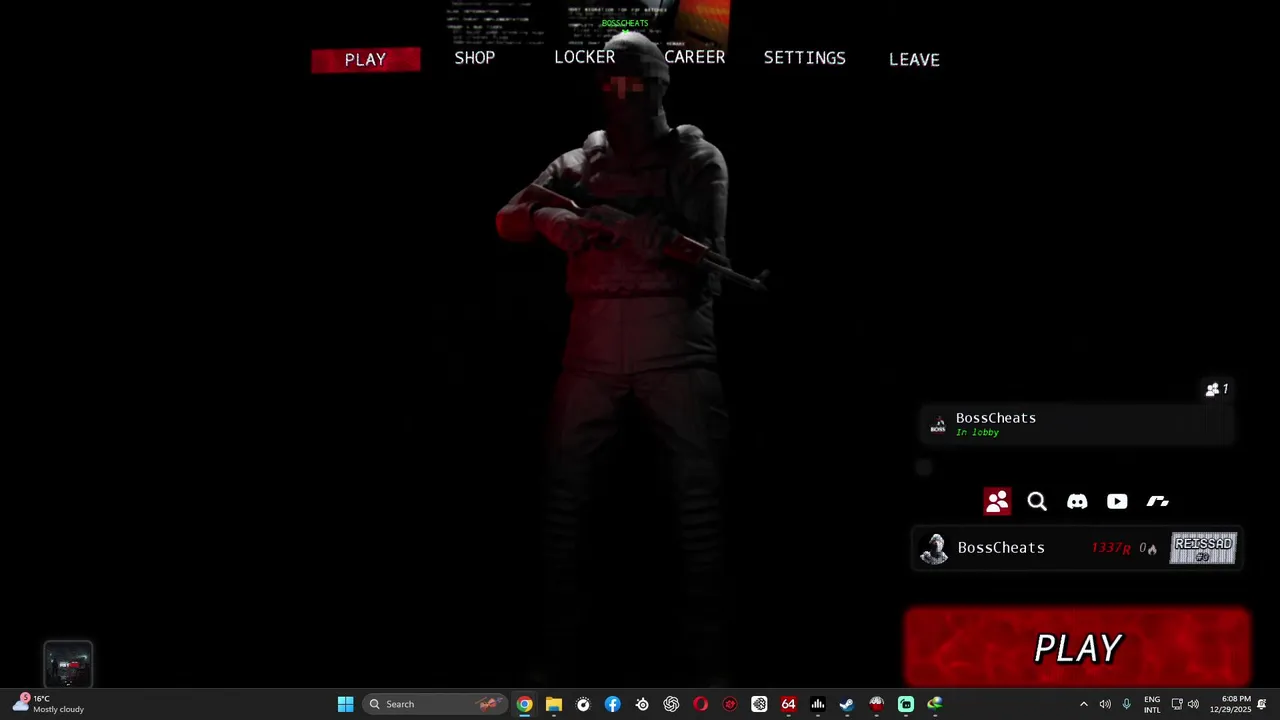Click the small preview thumbnail above weather
1280x720 pixels.
click(68, 665)
